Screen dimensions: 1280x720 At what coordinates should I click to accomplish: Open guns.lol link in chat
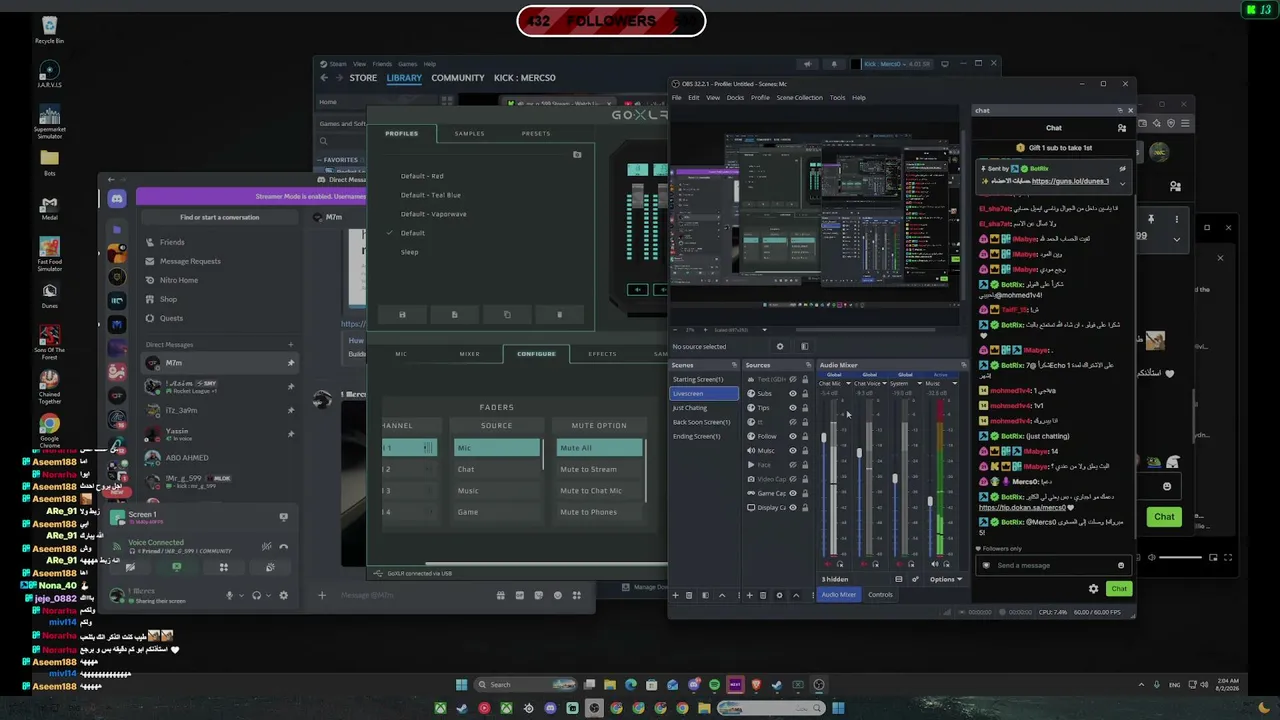(x=1070, y=181)
